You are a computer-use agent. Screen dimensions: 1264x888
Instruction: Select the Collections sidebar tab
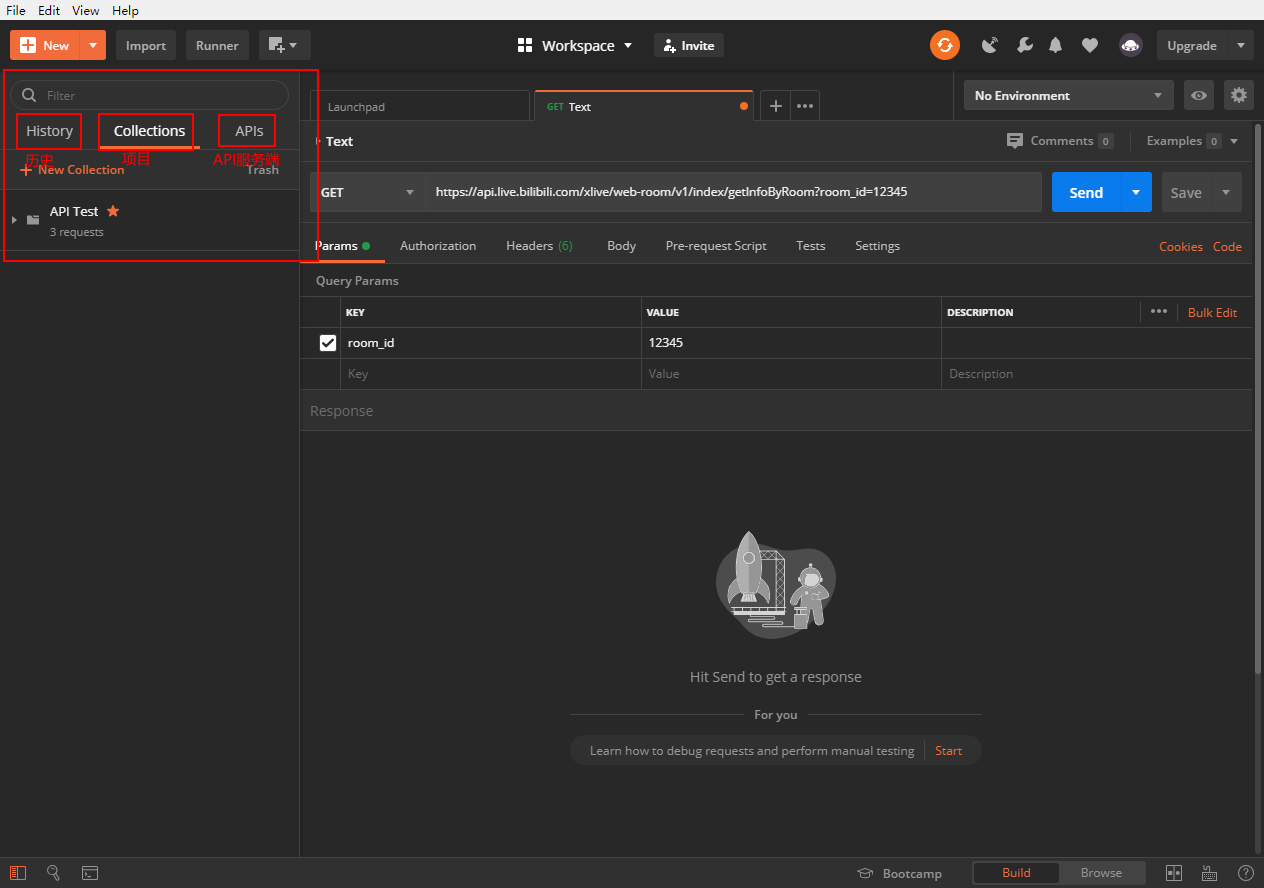149,131
